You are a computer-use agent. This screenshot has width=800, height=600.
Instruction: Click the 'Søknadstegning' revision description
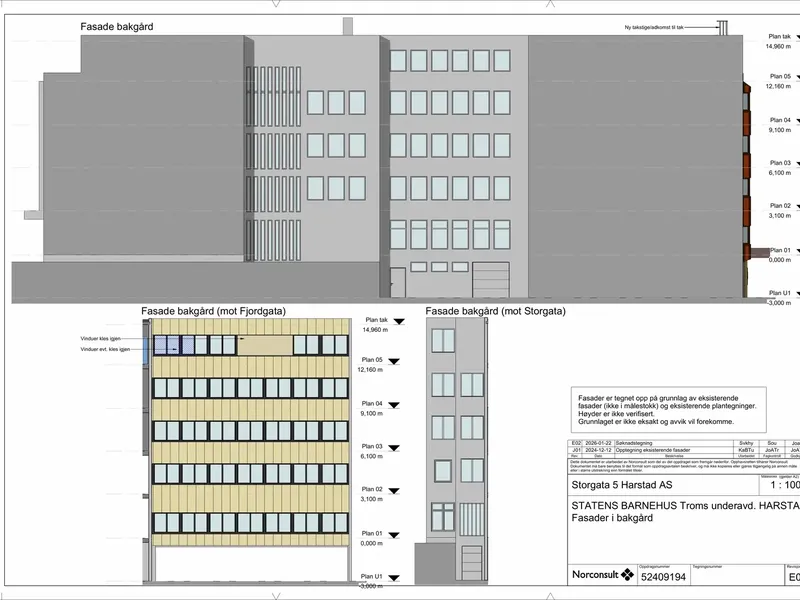click(x=634, y=443)
